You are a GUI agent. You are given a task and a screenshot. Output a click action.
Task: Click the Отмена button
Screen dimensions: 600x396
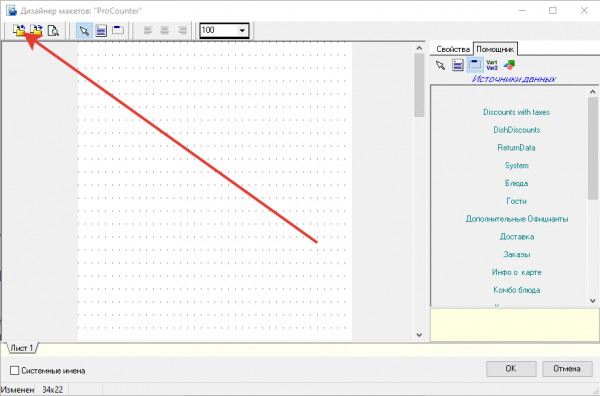567,369
